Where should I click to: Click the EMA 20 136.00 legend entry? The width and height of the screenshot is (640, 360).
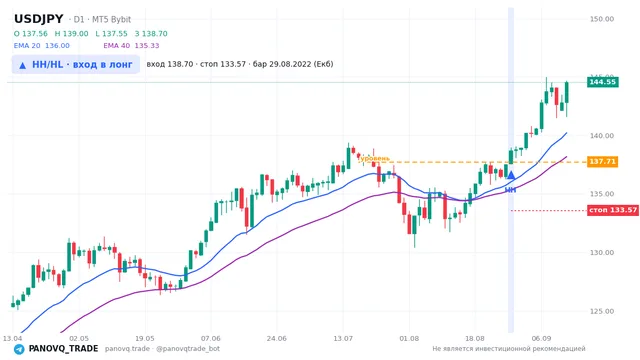coord(42,46)
